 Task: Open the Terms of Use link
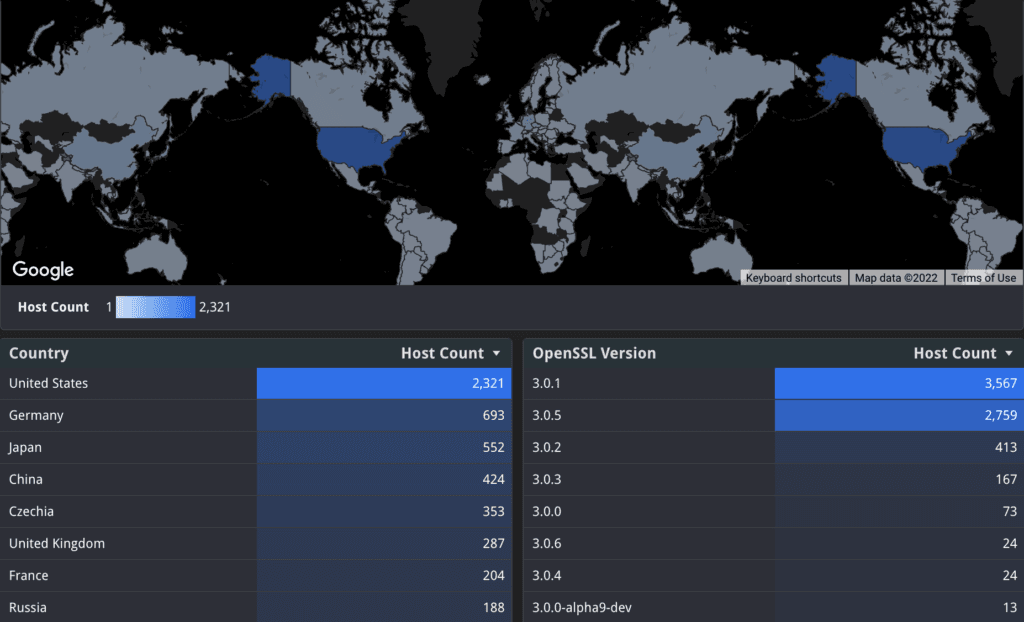pos(983,277)
